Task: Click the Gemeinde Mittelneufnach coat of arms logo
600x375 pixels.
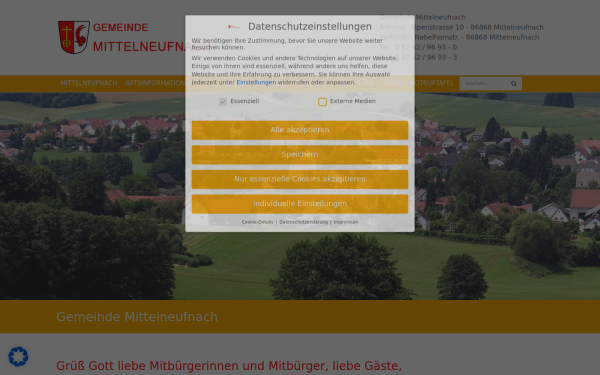Action: pyautogui.click(x=74, y=37)
